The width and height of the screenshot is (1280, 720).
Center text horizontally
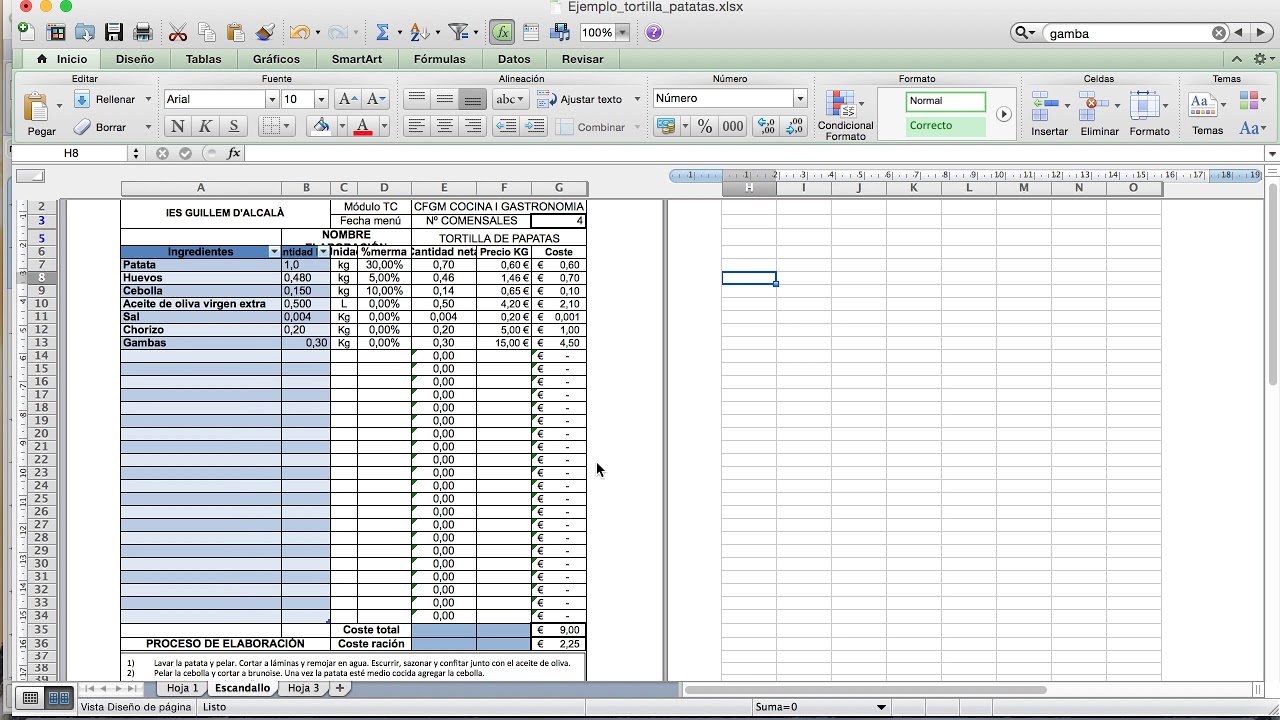[445, 126]
